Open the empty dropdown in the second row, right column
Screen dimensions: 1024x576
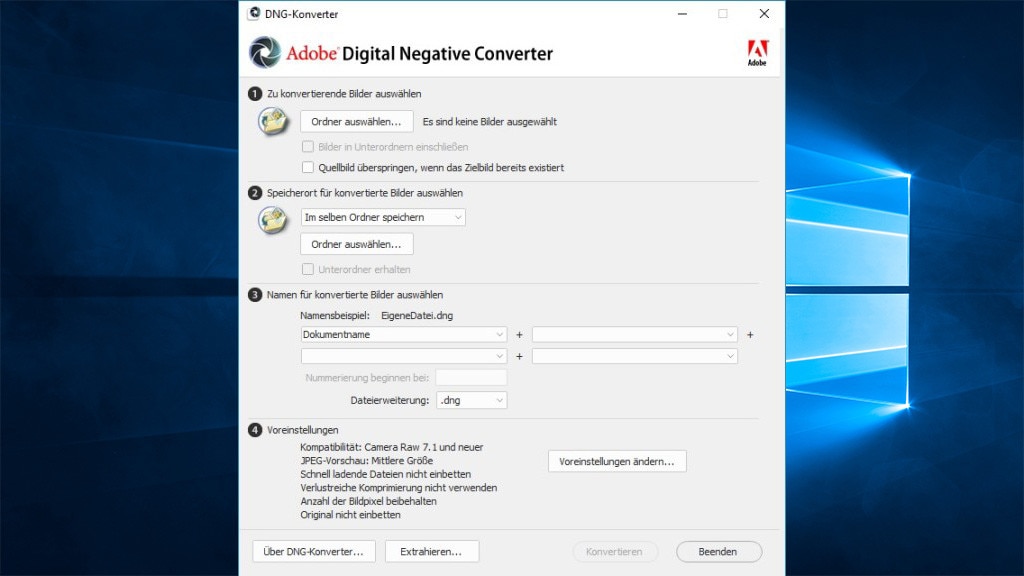tap(635, 356)
